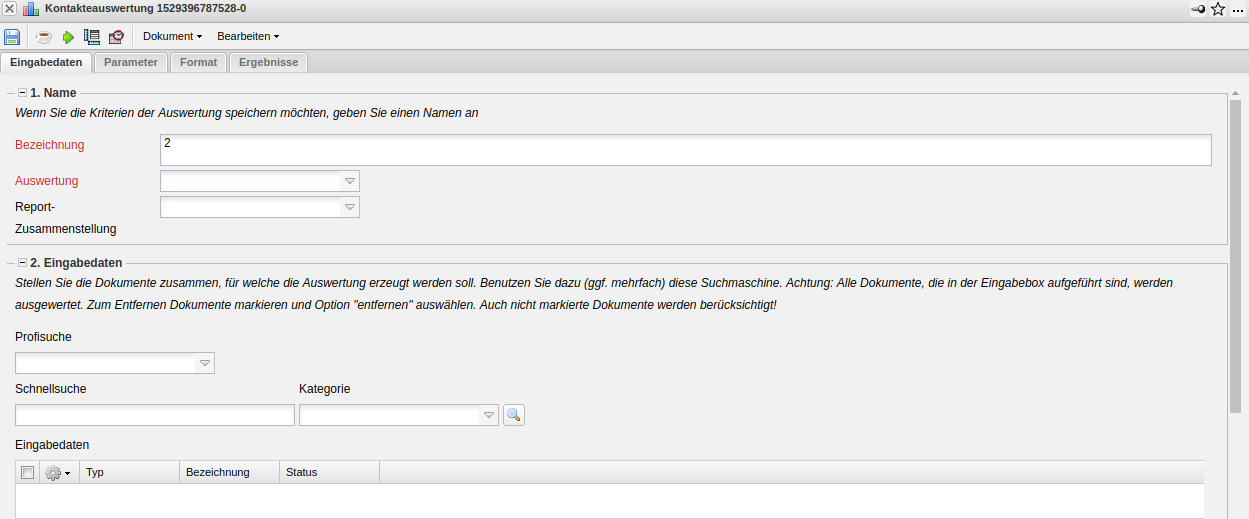Save the document with the floppy disk icon
The width and height of the screenshot is (1249, 519).
12,37
